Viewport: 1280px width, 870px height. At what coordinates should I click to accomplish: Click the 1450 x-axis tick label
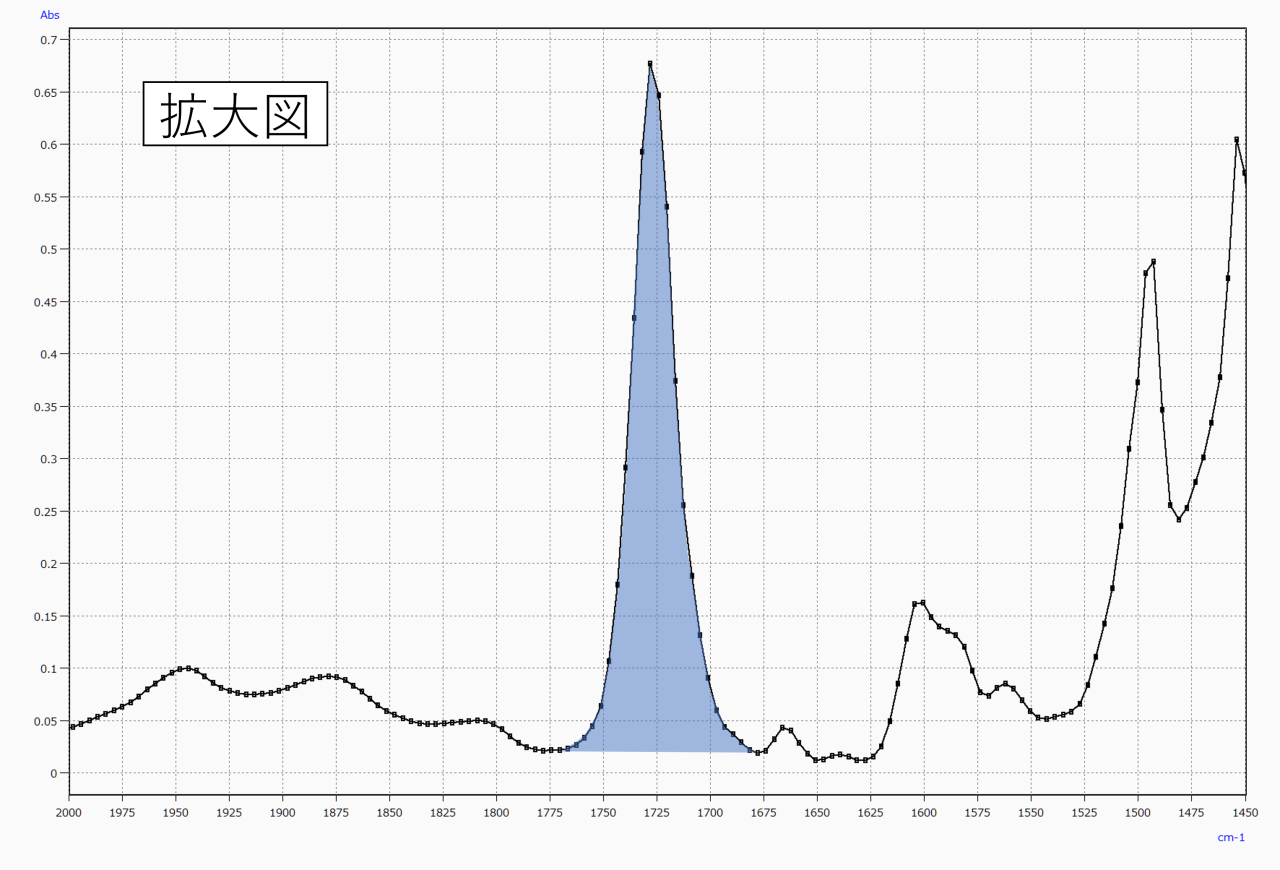[1244, 813]
